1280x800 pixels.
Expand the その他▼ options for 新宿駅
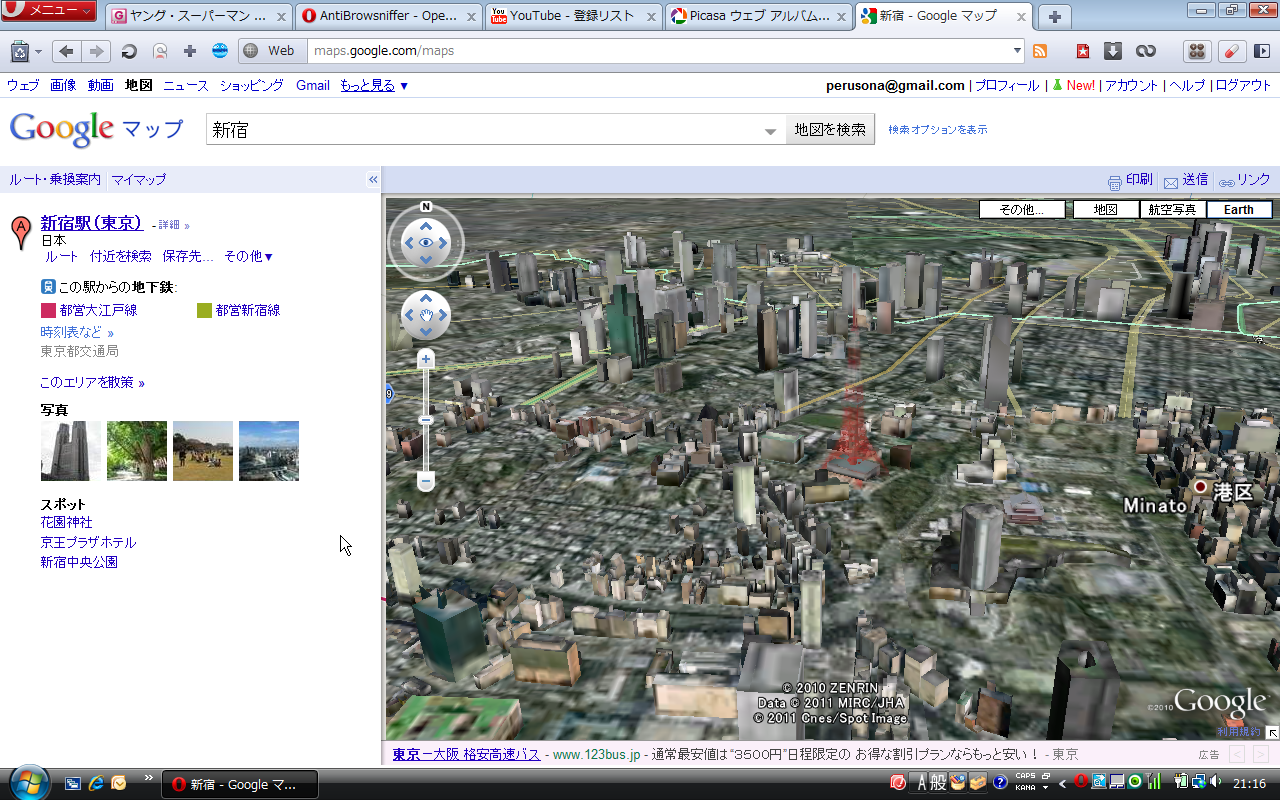click(249, 257)
